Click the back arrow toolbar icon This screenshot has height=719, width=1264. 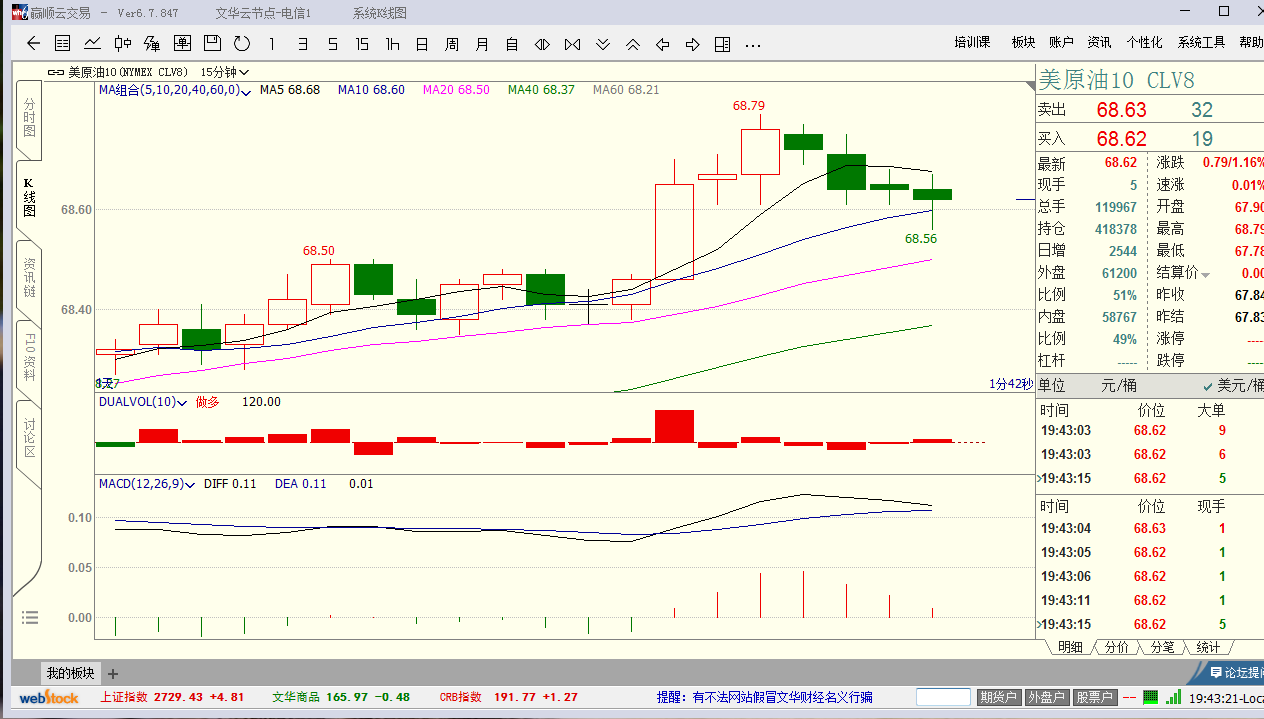(33, 44)
